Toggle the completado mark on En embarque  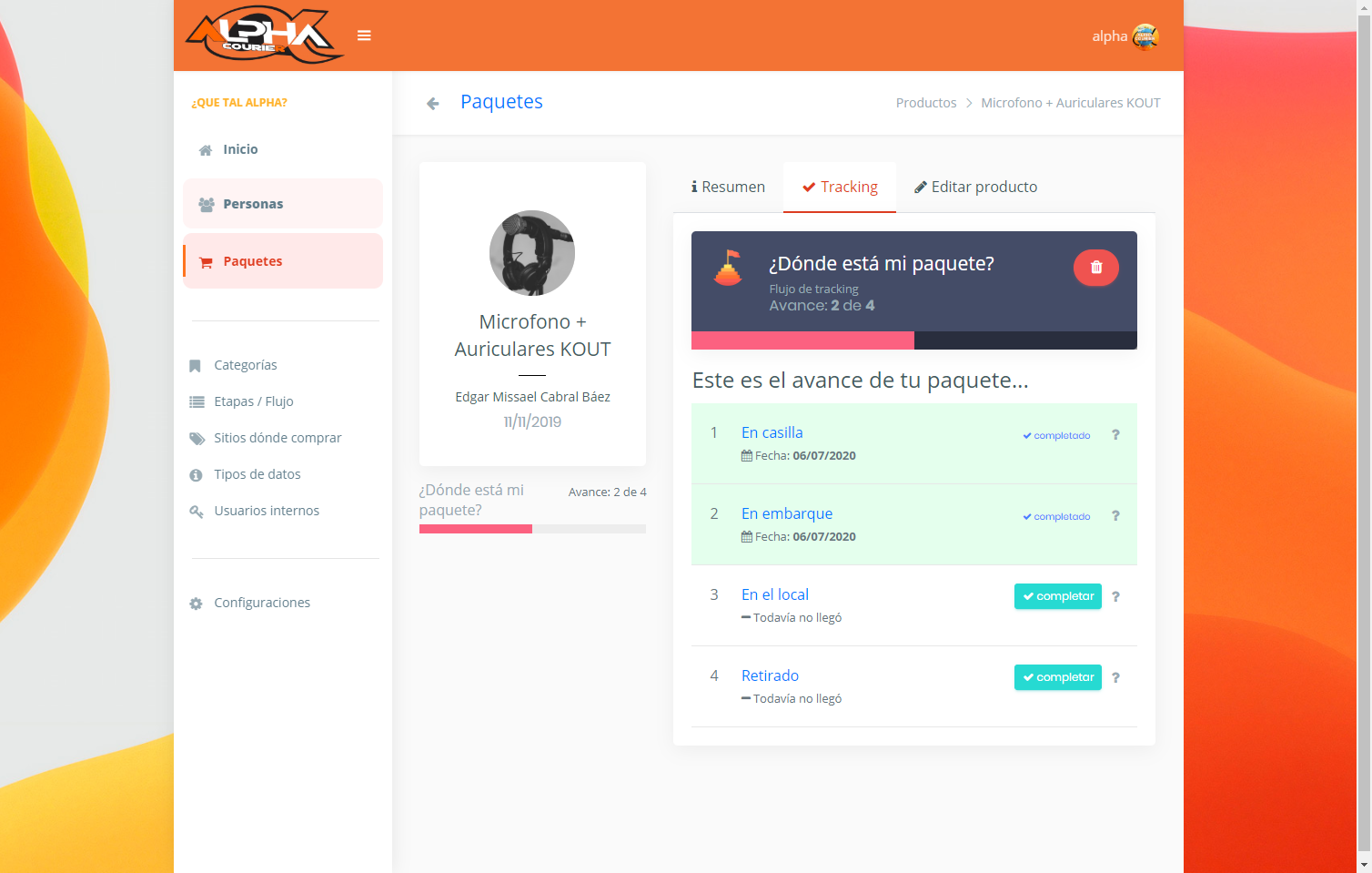(x=1056, y=516)
